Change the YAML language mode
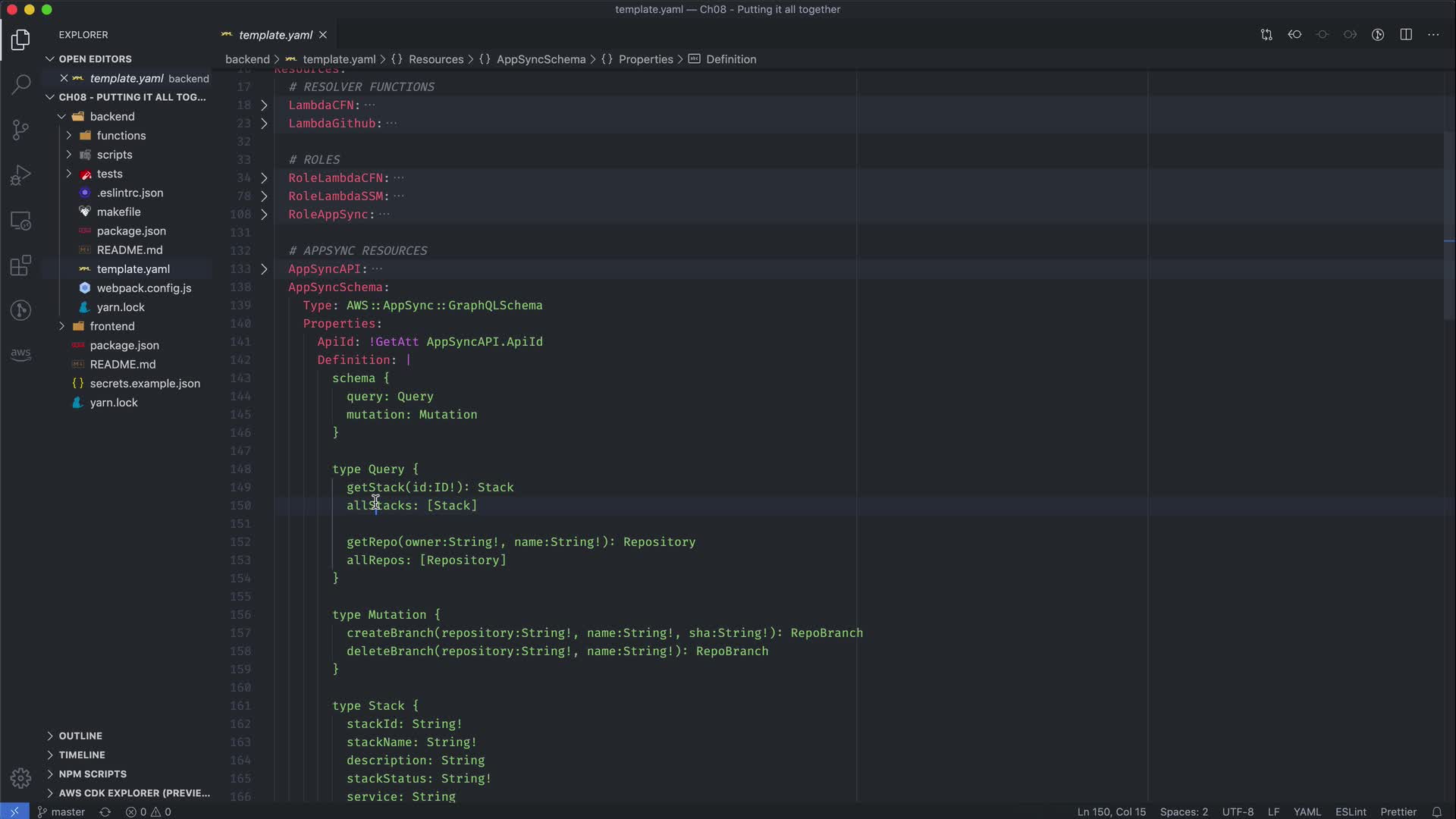Viewport: 1456px width, 819px height. (x=1307, y=811)
